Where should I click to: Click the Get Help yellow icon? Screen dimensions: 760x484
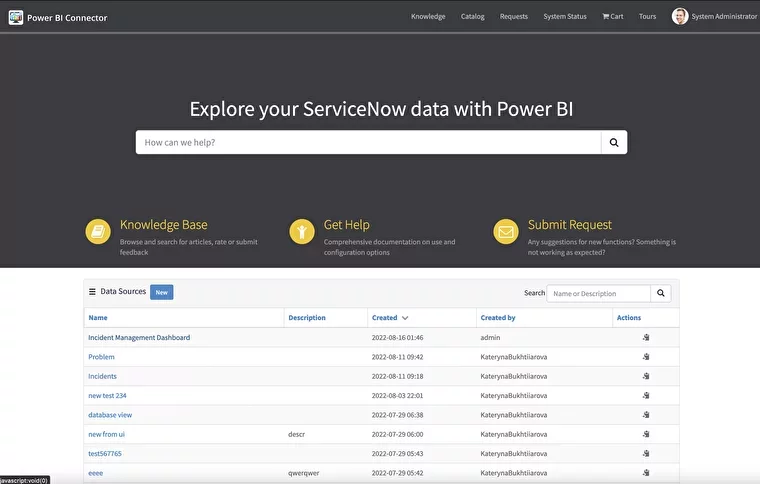(302, 232)
